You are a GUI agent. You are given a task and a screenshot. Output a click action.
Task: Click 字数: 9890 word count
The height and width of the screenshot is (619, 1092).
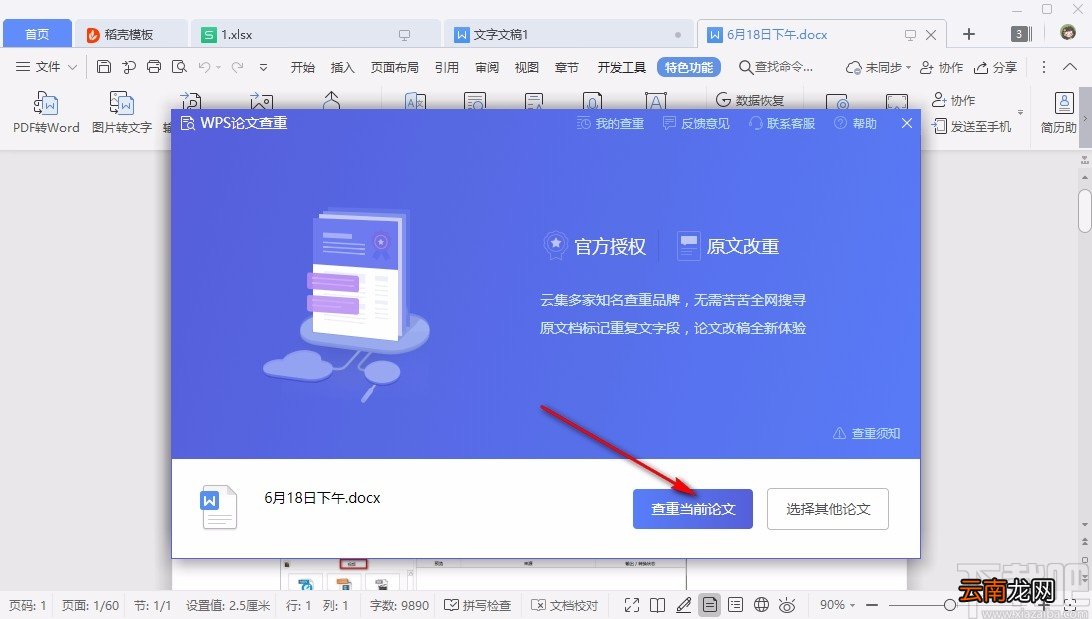(x=399, y=605)
